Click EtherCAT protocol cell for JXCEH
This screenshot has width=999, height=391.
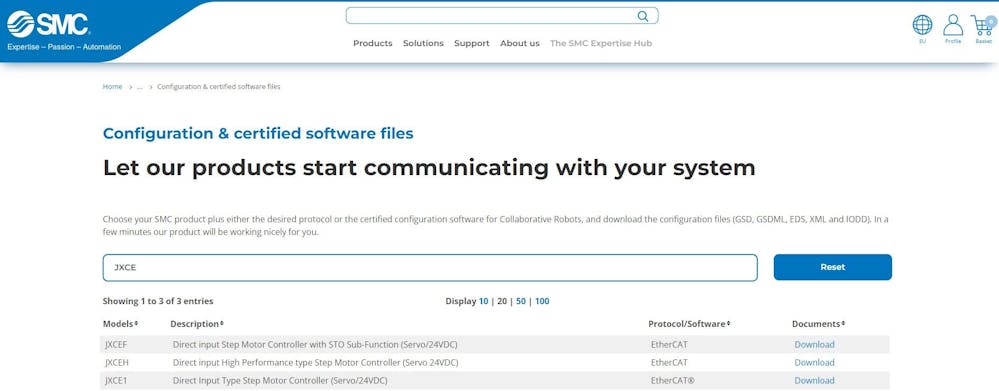669,362
